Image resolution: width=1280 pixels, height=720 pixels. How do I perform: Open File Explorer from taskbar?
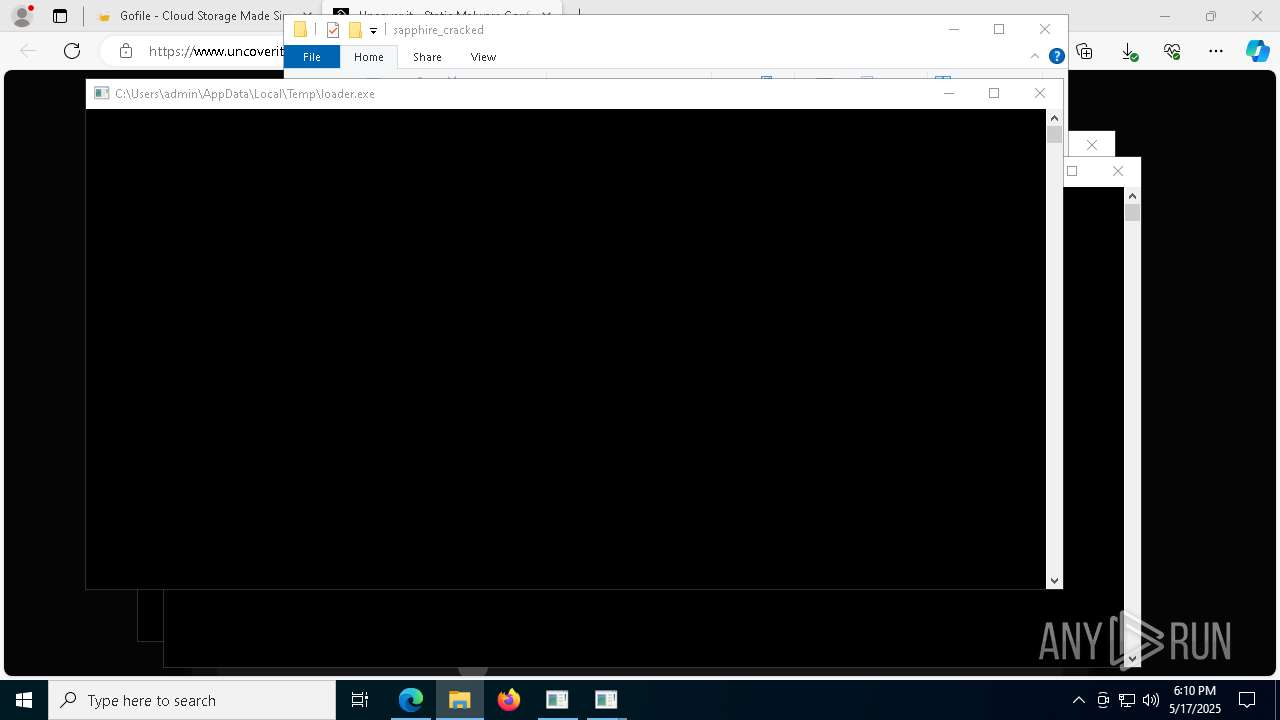pyautogui.click(x=460, y=700)
